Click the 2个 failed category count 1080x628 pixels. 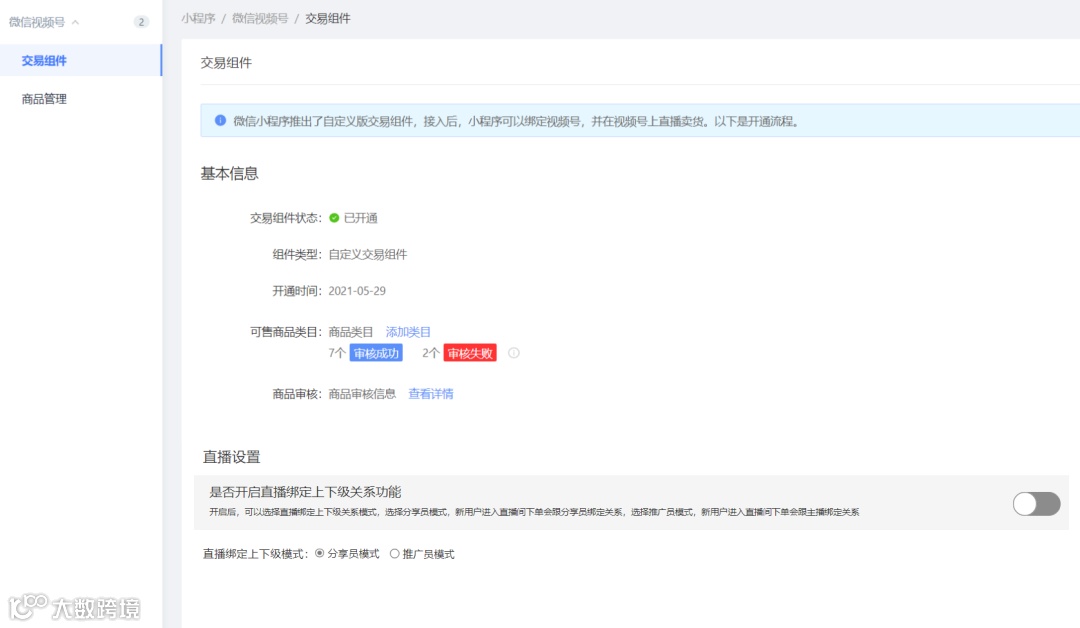tap(430, 353)
